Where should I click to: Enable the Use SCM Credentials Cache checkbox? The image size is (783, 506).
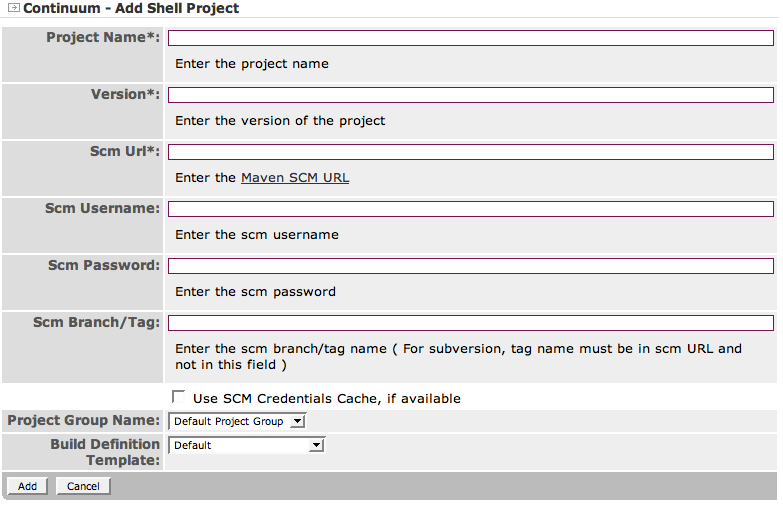pyautogui.click(x=179, y=397)
